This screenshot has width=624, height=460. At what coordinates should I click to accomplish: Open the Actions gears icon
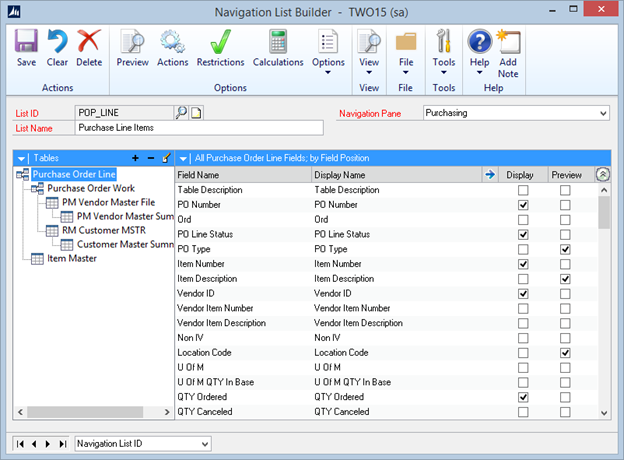(x=172, y=41)
